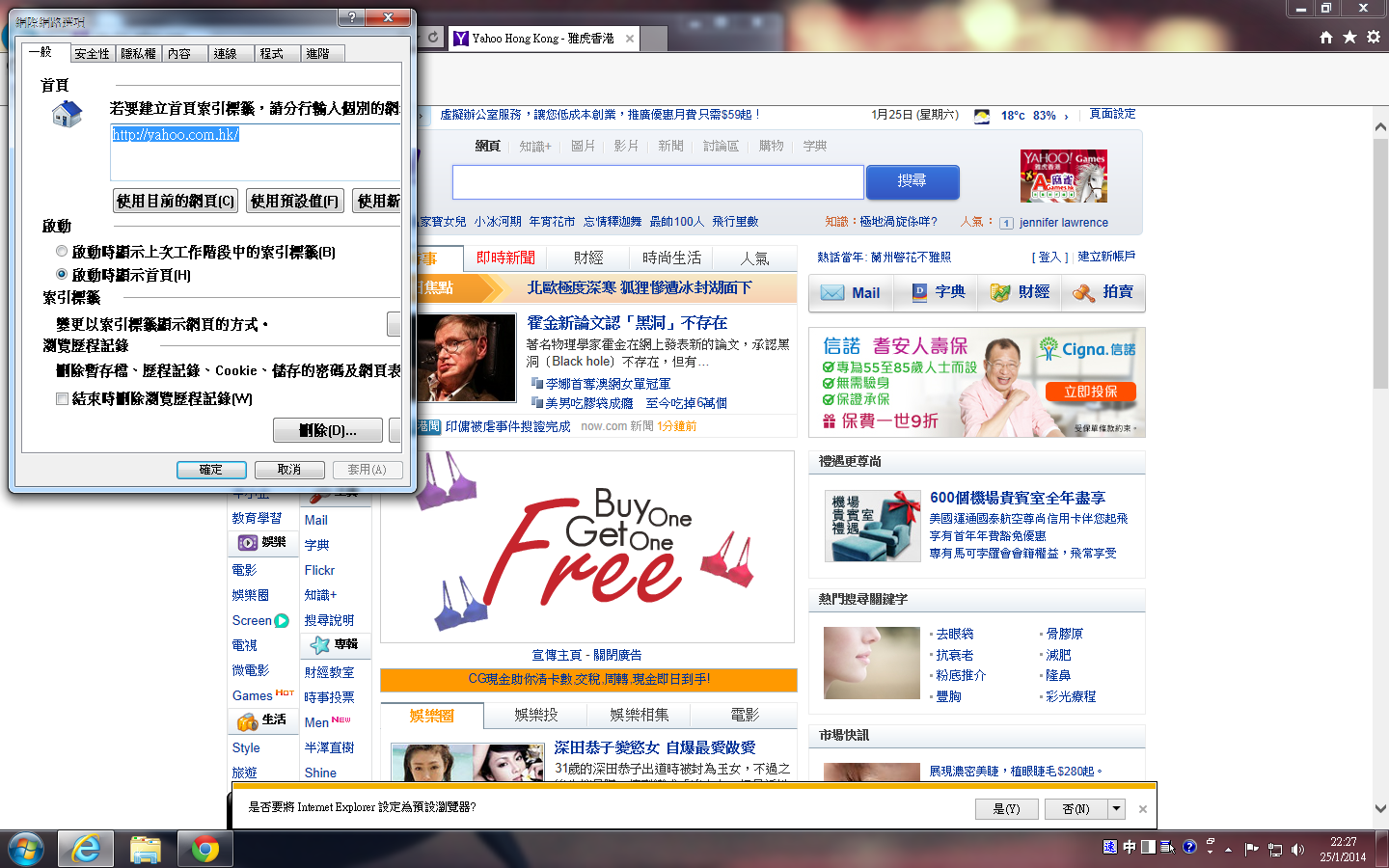Open Favorites star icon

pyautogui.click(x=1349, y=37)
